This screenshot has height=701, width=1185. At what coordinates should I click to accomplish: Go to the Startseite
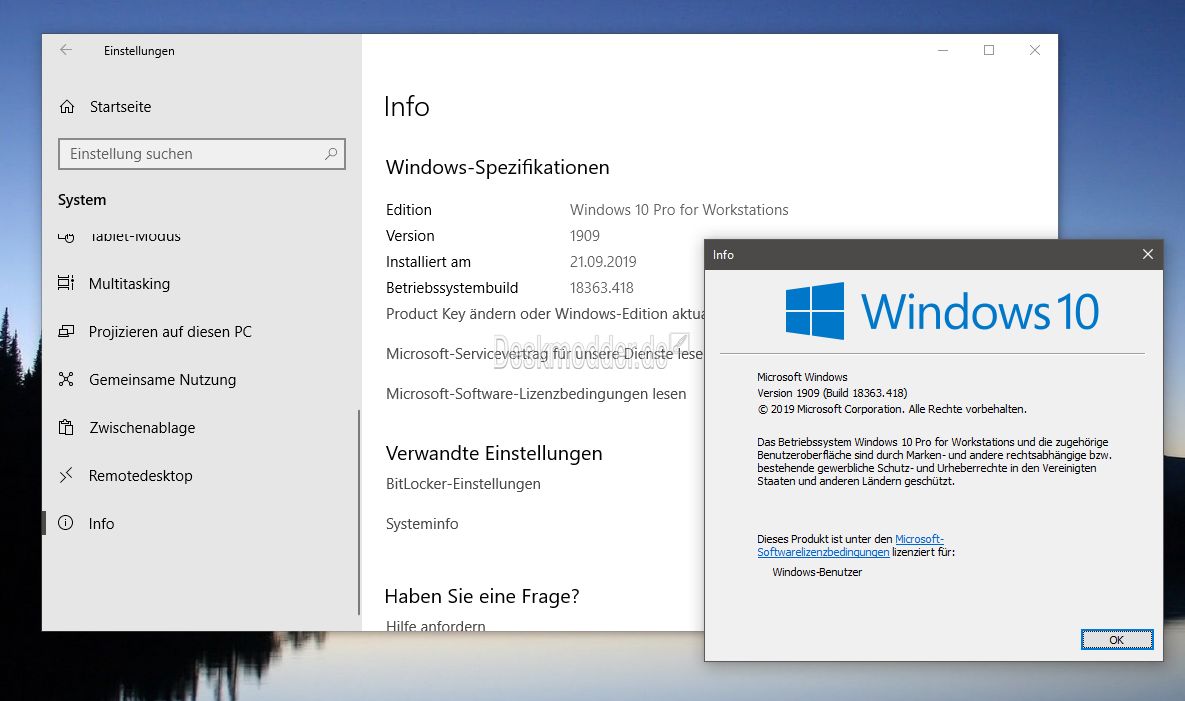120,107
